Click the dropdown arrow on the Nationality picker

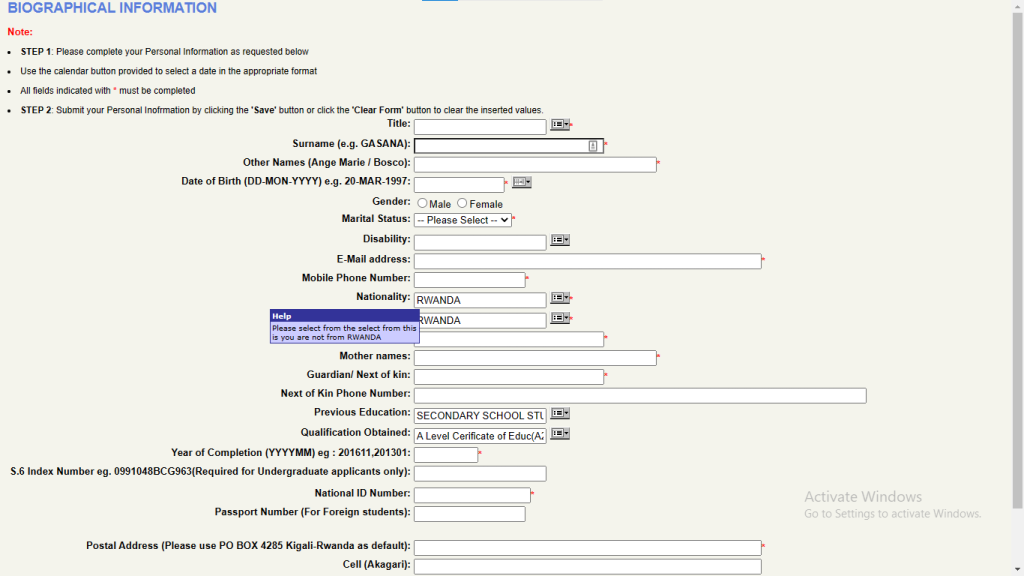[x=566, y=299]
